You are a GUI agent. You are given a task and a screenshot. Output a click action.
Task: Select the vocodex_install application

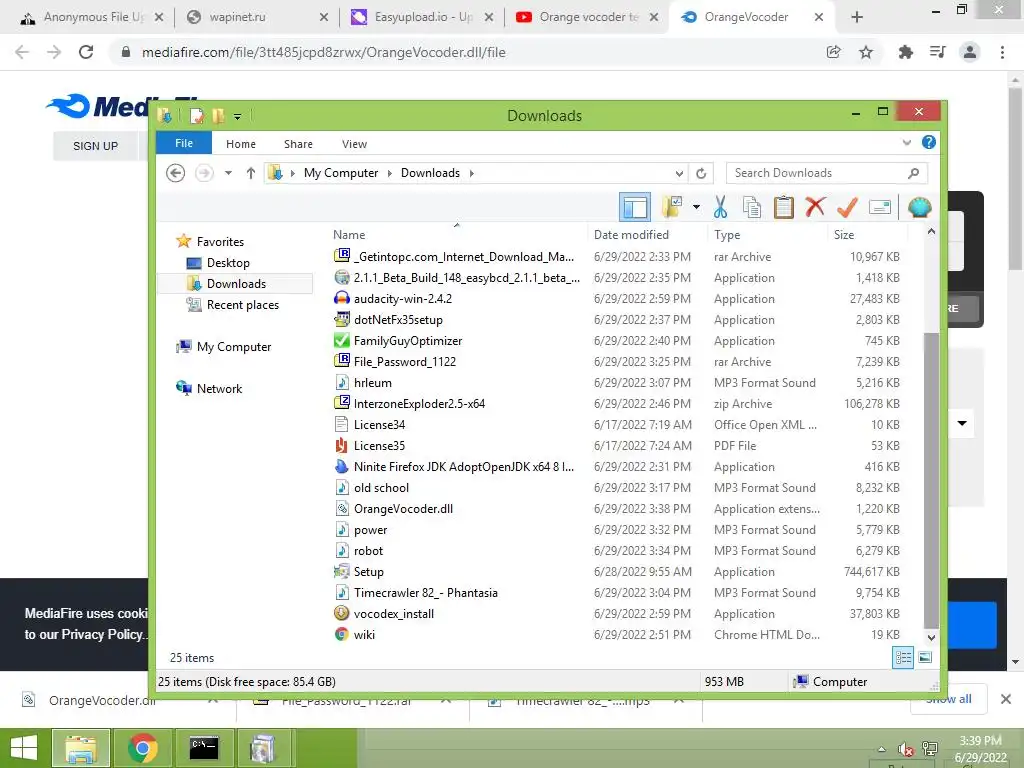(x=393, y=614)
